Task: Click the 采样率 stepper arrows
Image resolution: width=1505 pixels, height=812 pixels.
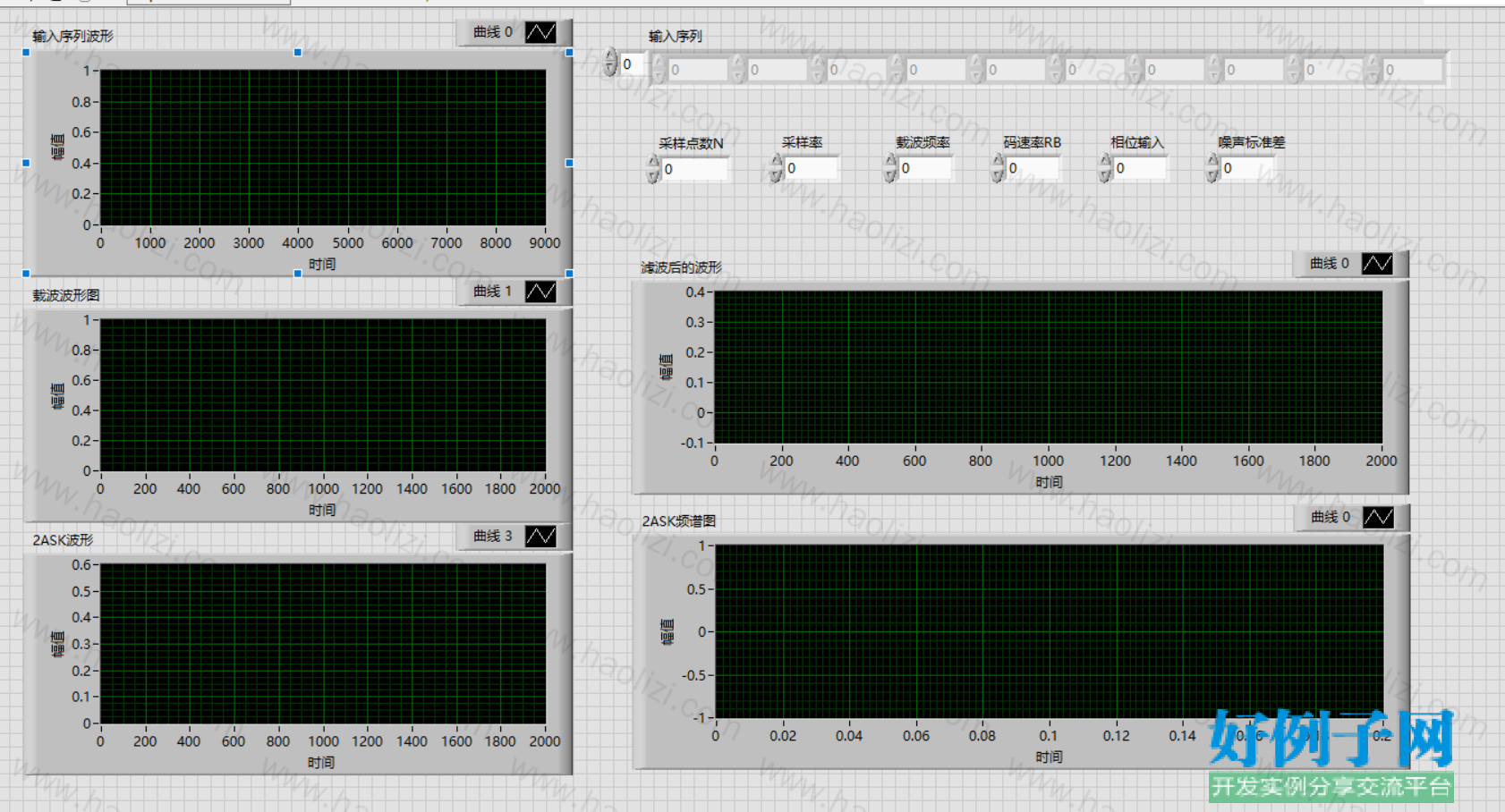Action: [776, 168]
